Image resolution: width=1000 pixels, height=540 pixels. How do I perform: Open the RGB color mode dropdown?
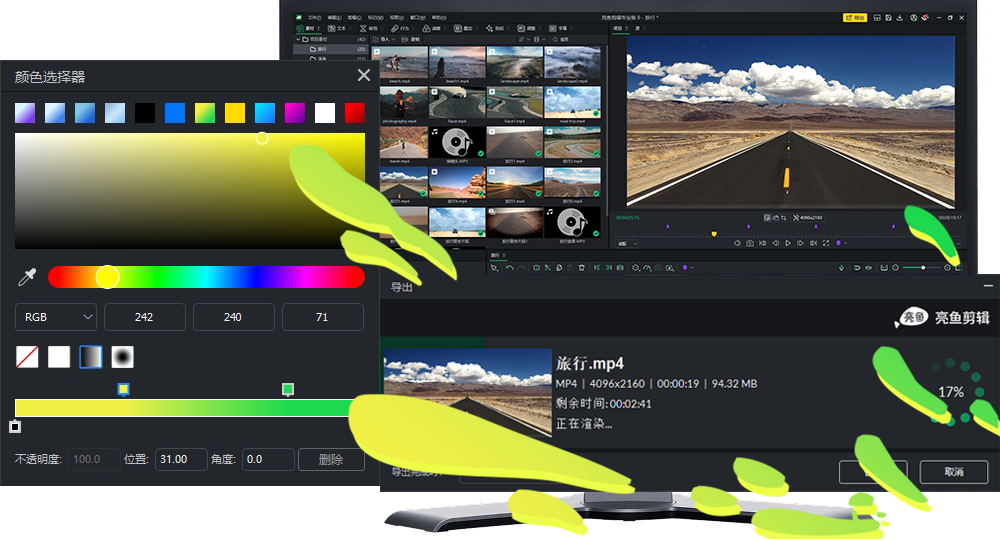(55, 317)
